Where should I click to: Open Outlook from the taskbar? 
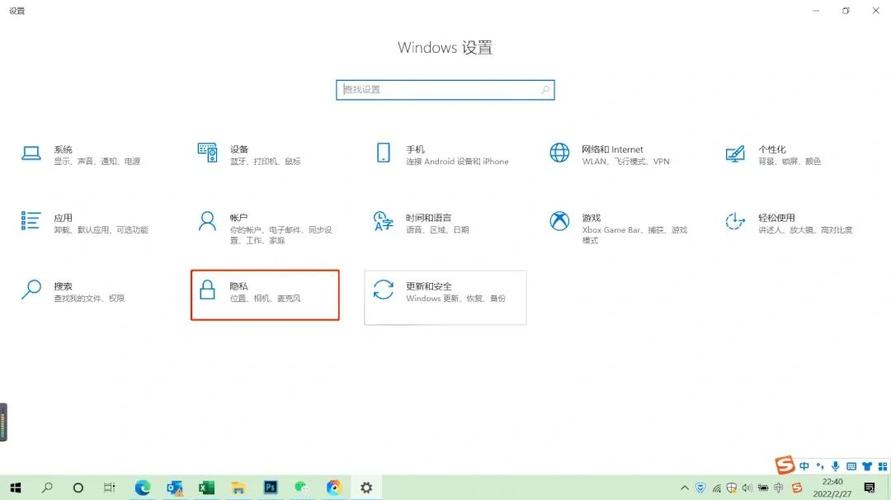click(x=174, y=488)
